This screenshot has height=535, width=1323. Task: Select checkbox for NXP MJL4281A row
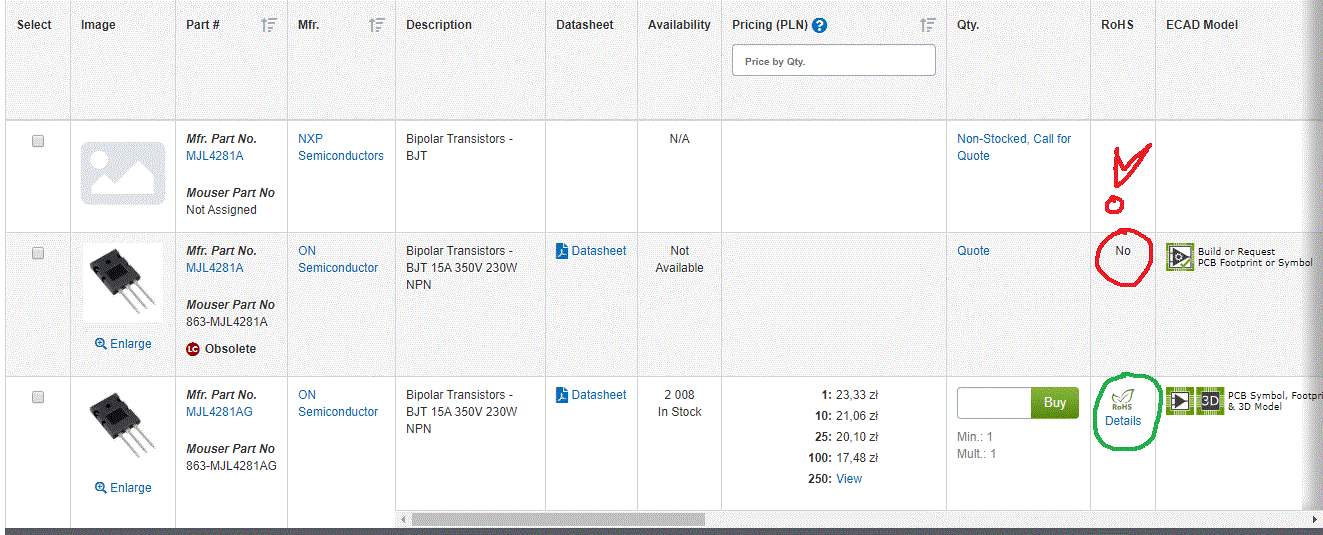[38, 141]
